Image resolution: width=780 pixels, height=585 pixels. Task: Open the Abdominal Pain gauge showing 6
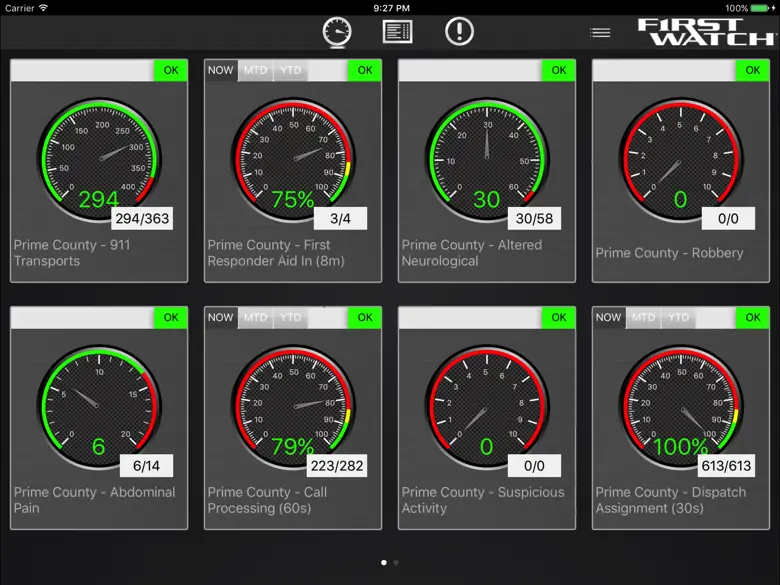99,407
